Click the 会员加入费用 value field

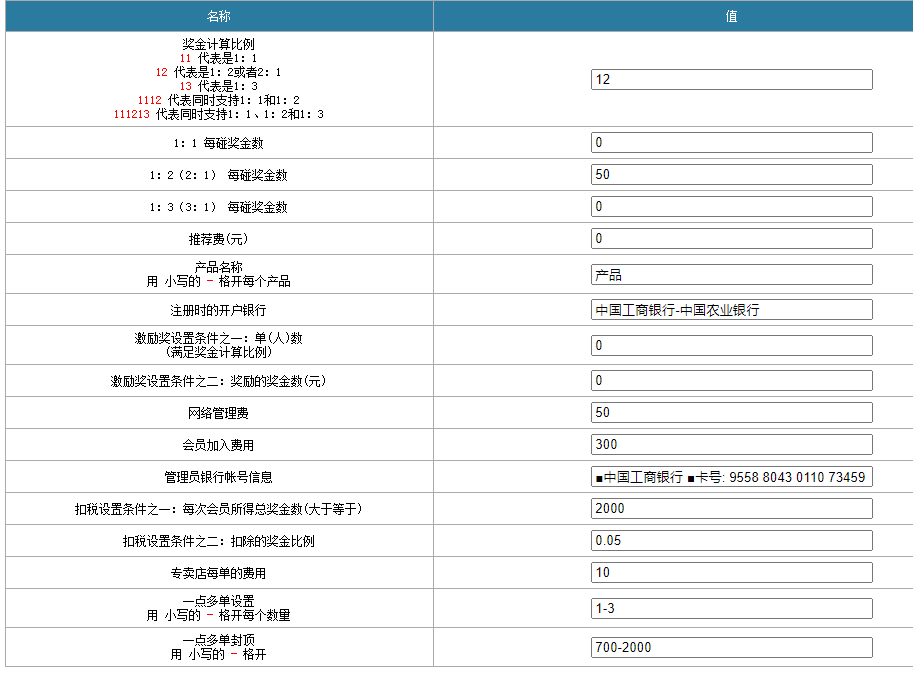click(731, 445)
